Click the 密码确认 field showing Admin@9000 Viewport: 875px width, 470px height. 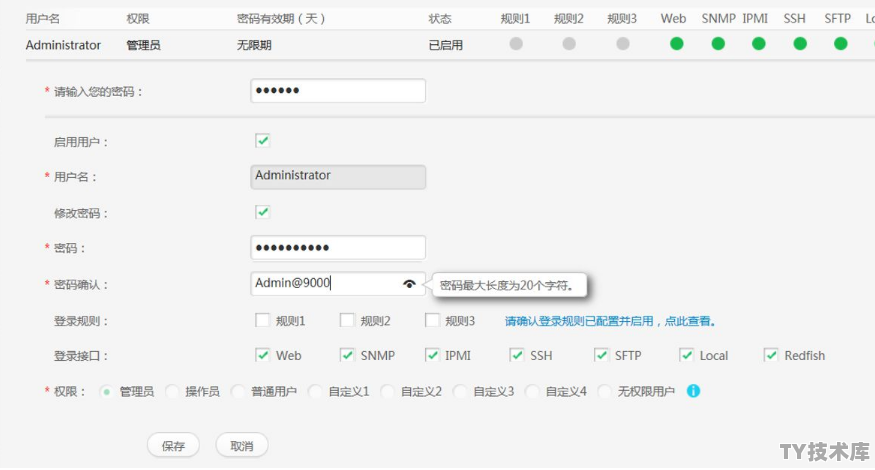coord(338,284)
